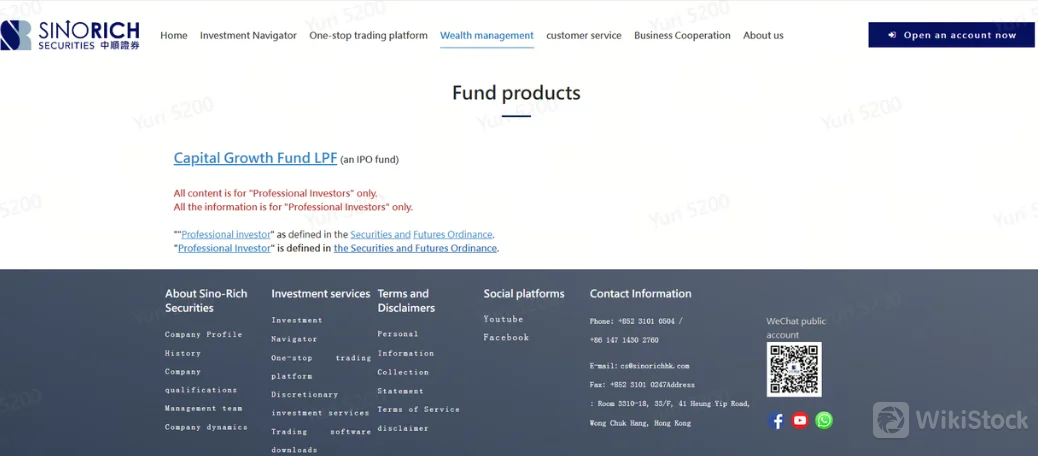
Task: Open Company dynamics footer link
Action: pyautogui.click(x=206, y=427)
